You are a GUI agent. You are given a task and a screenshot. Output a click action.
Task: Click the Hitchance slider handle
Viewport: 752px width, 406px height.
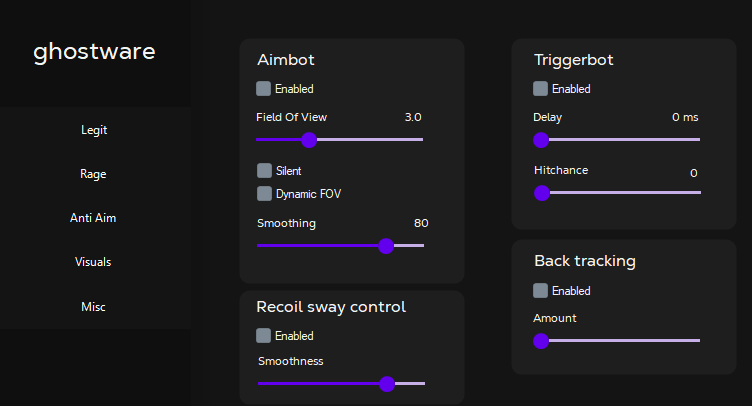(542, 193)
